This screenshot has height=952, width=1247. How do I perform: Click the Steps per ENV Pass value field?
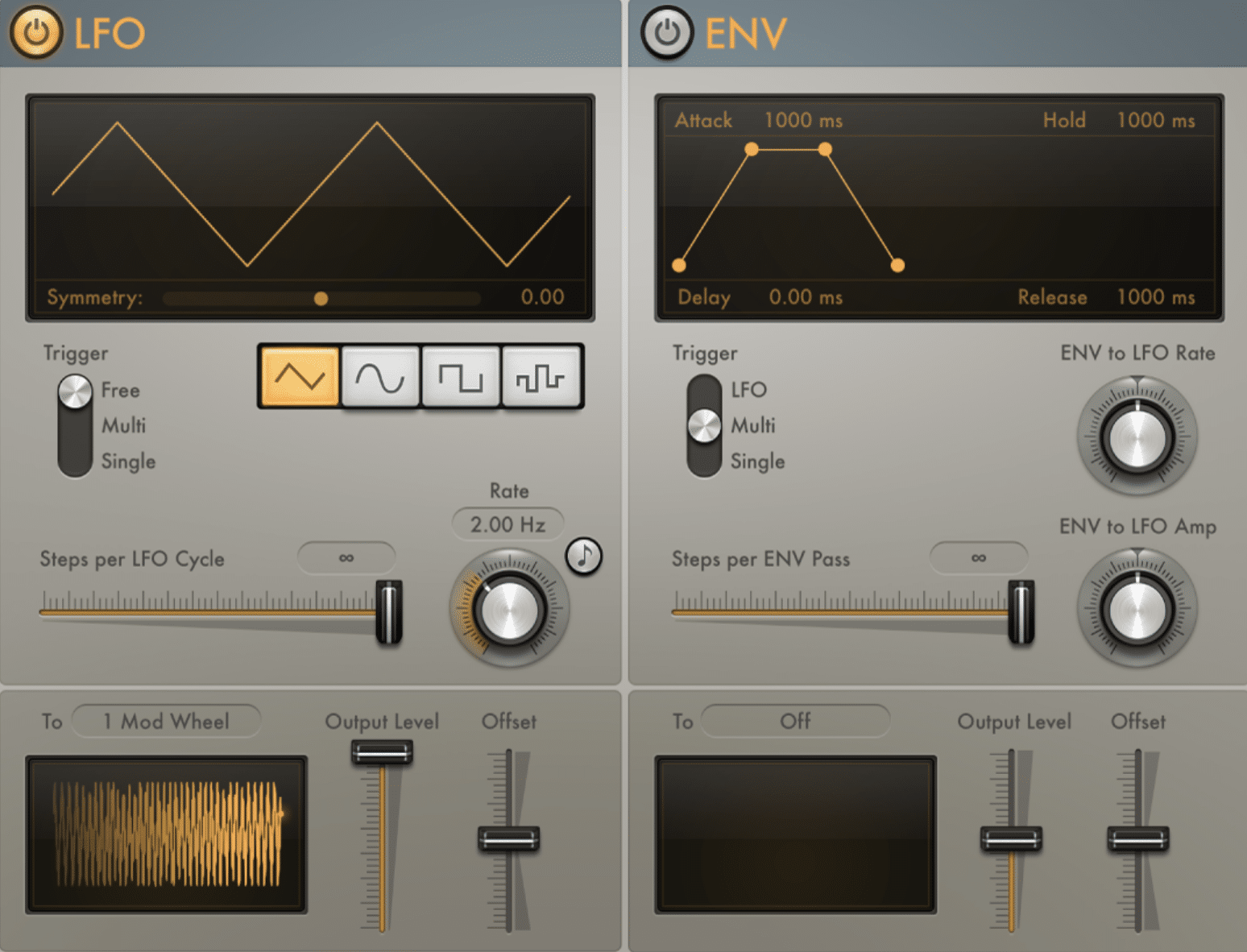[x=979, y=557]
